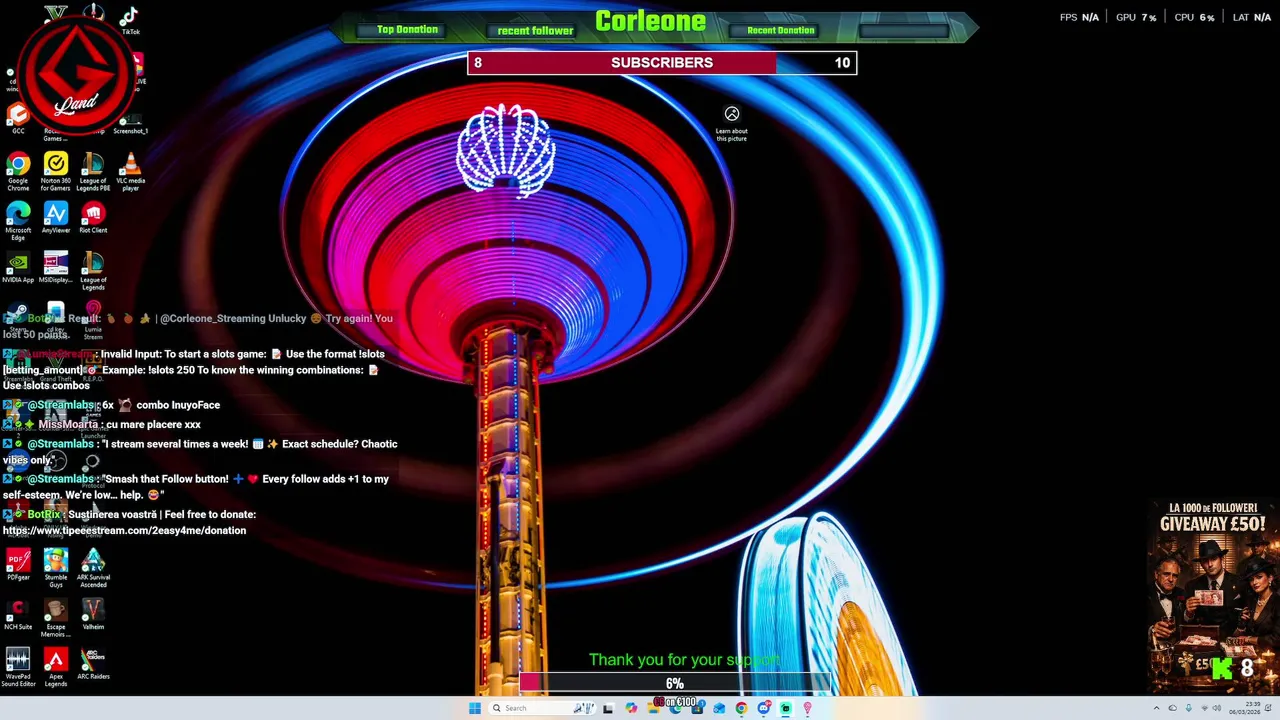Launch Escape Memoirs game icon

point(56,619)
